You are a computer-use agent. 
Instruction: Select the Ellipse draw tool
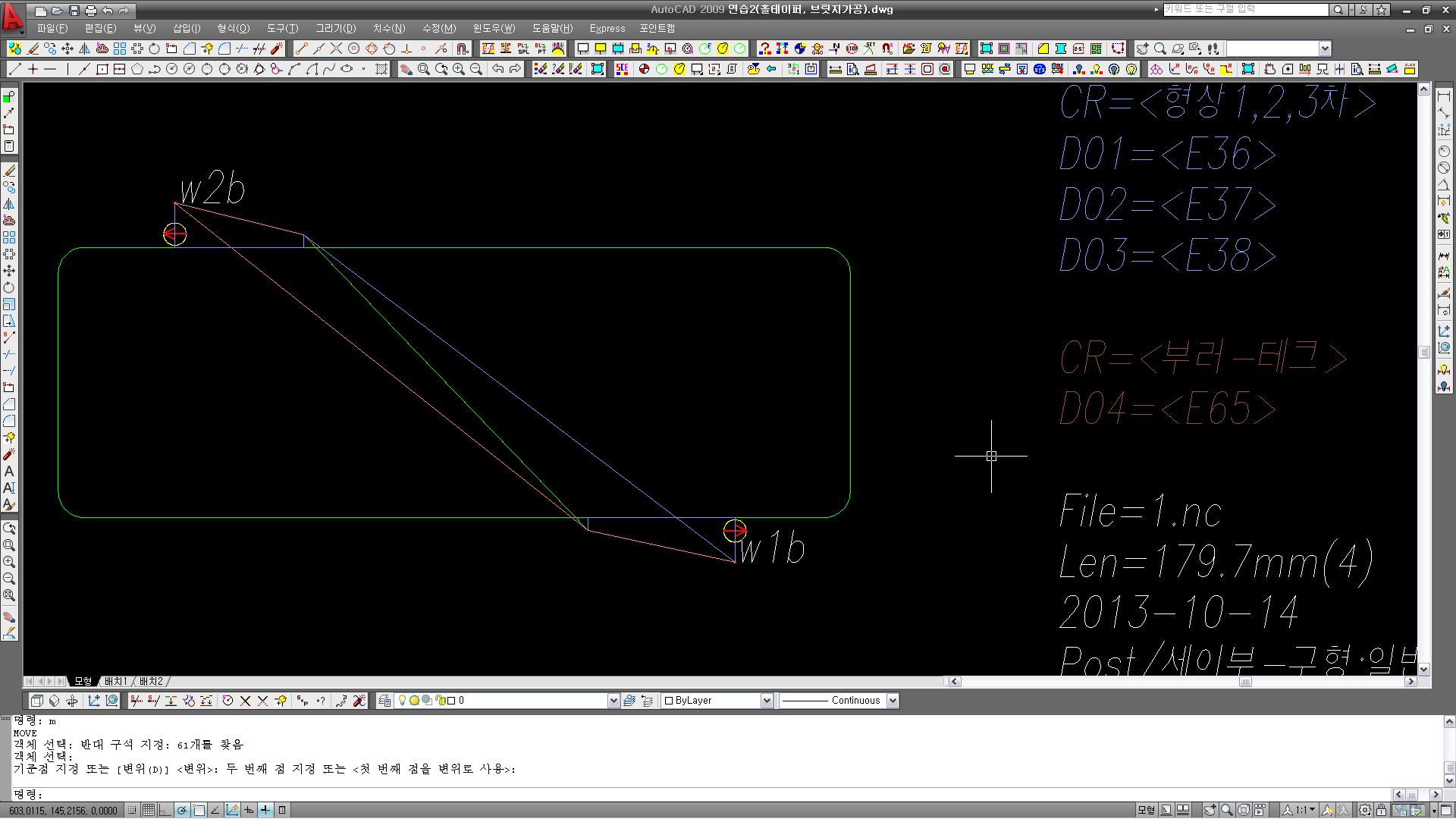point(347,69)
